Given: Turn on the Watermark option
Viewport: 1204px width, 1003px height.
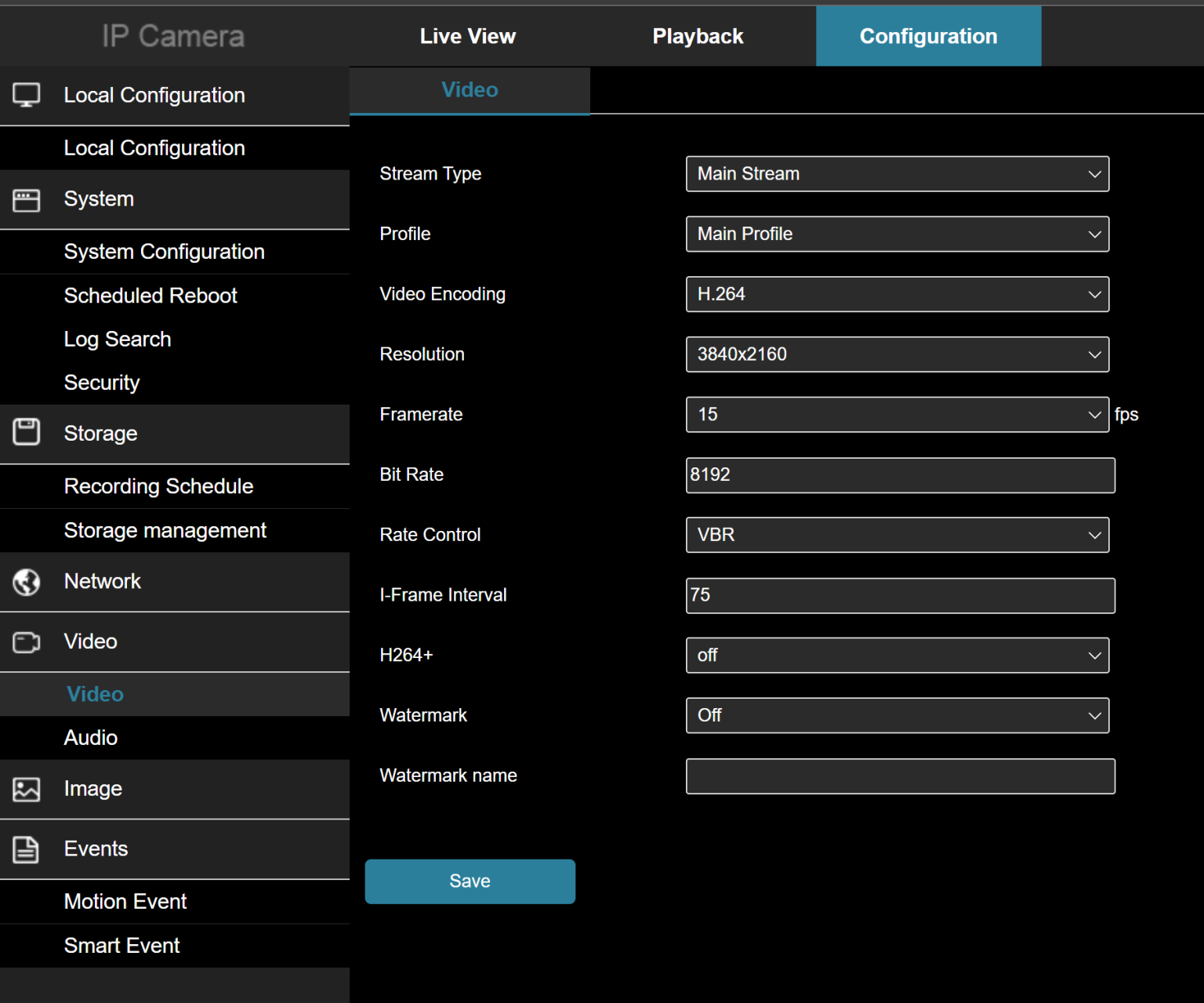Looking at the screenshot, I should [x=897, y=715].
